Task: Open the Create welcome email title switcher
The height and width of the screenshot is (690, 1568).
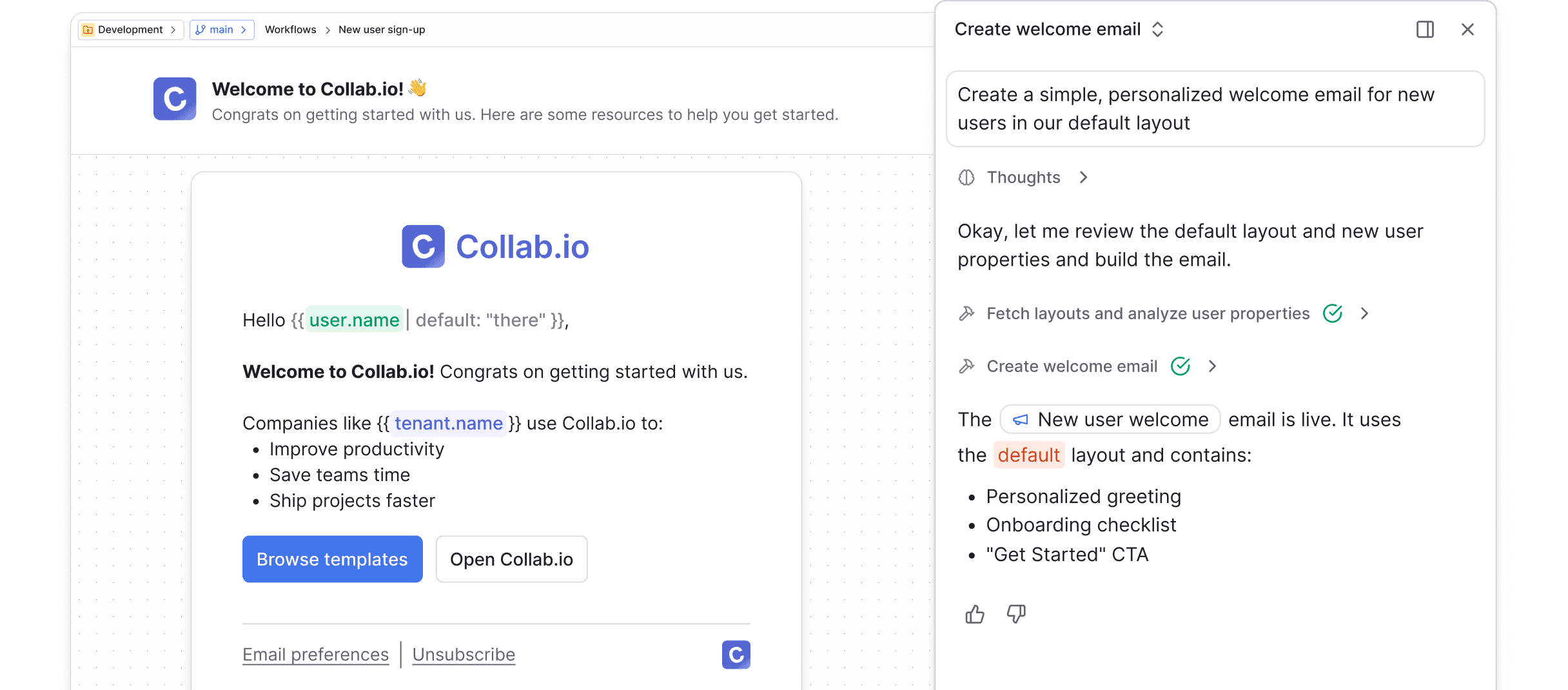Action: (x=1157, y=30)
